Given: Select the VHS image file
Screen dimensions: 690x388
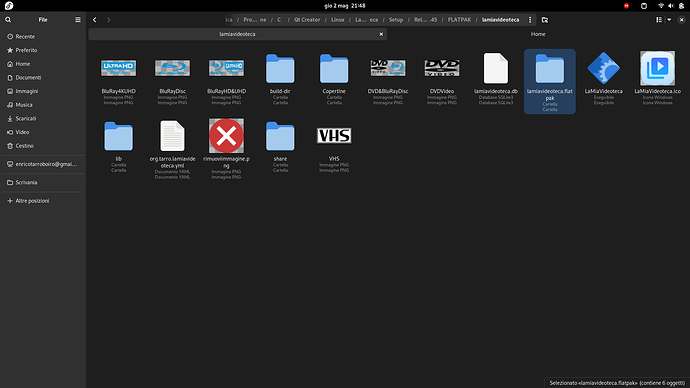Looking at the screenshot, I should [x=334, y=146].
